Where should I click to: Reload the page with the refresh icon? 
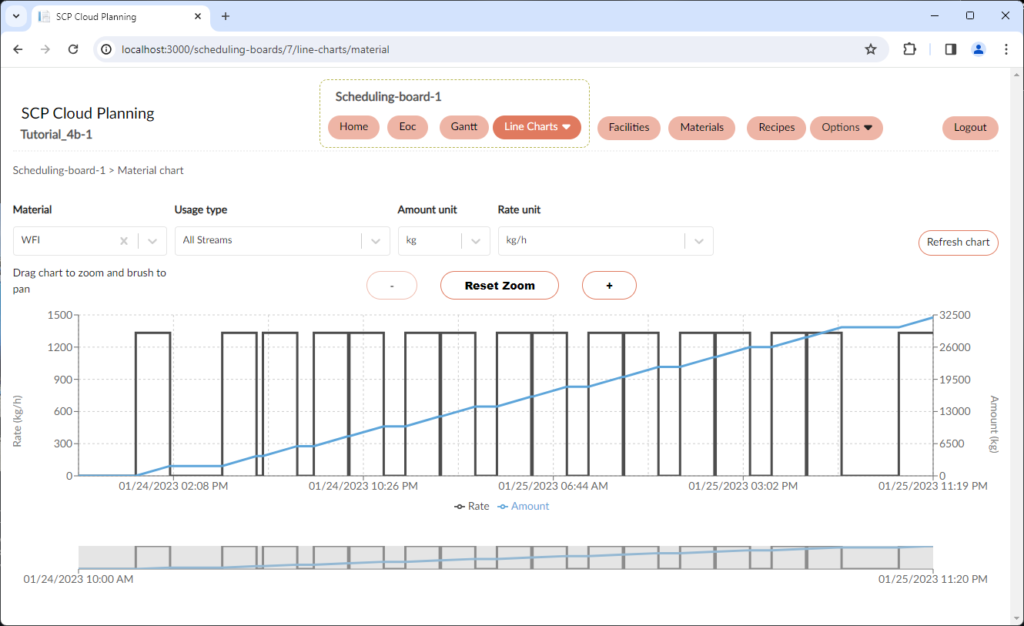pos(71,48)
